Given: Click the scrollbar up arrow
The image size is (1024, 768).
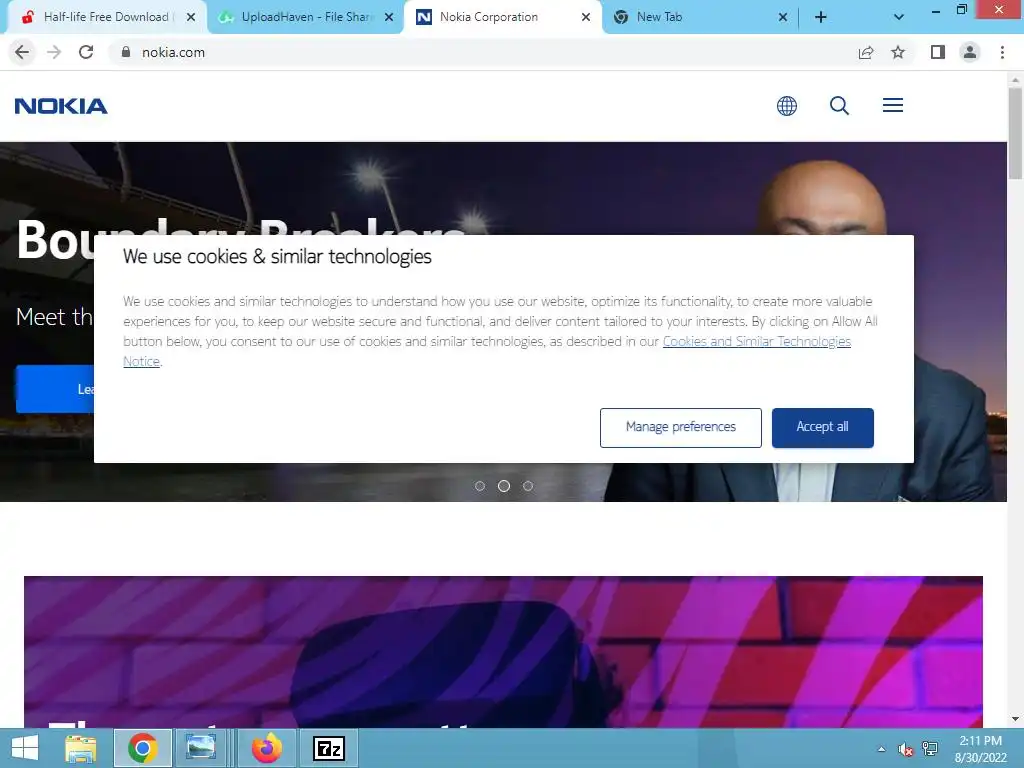Looking at the screenshot, I should pyautogui.click(x=1015, y=80).
